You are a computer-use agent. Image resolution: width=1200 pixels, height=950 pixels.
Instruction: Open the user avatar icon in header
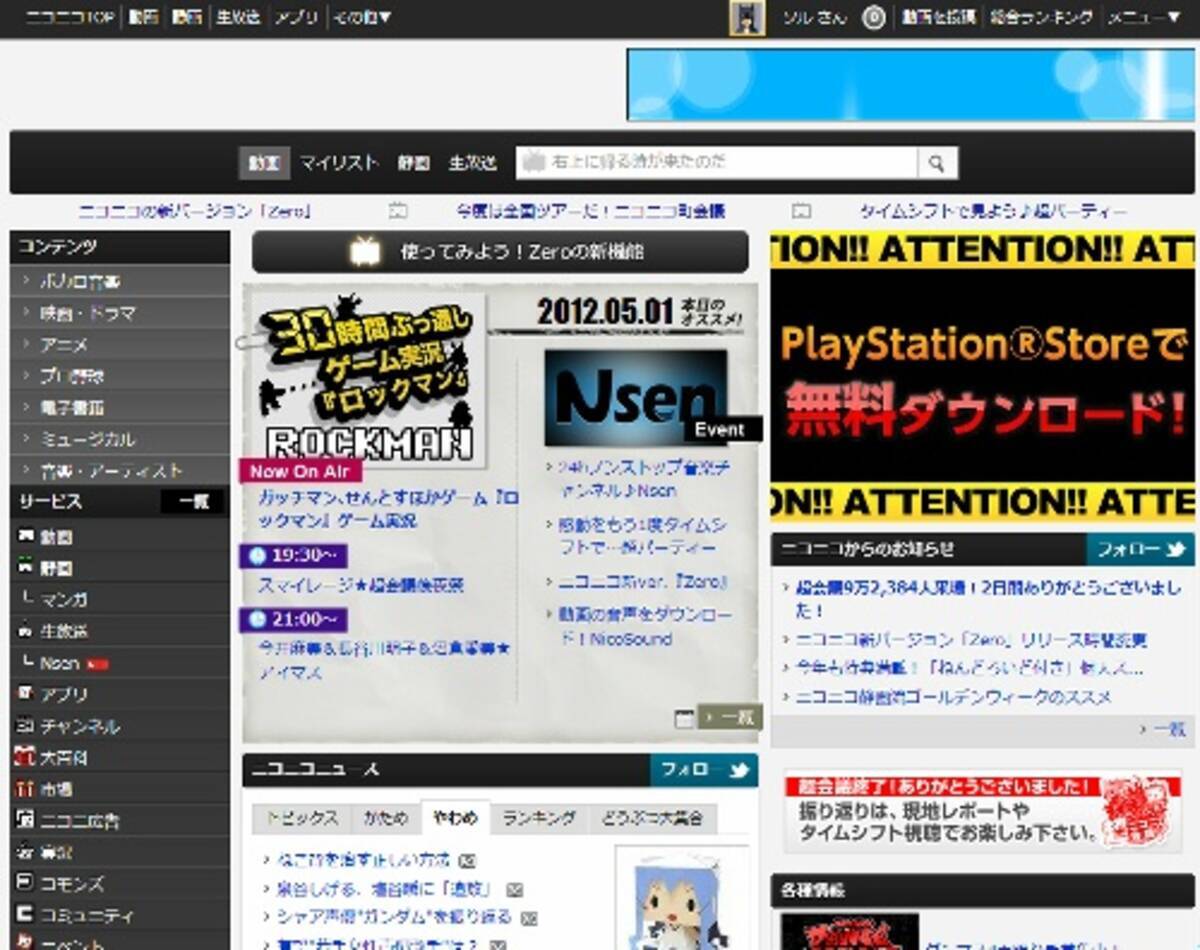pyautogui.click(x=746, y=18)
